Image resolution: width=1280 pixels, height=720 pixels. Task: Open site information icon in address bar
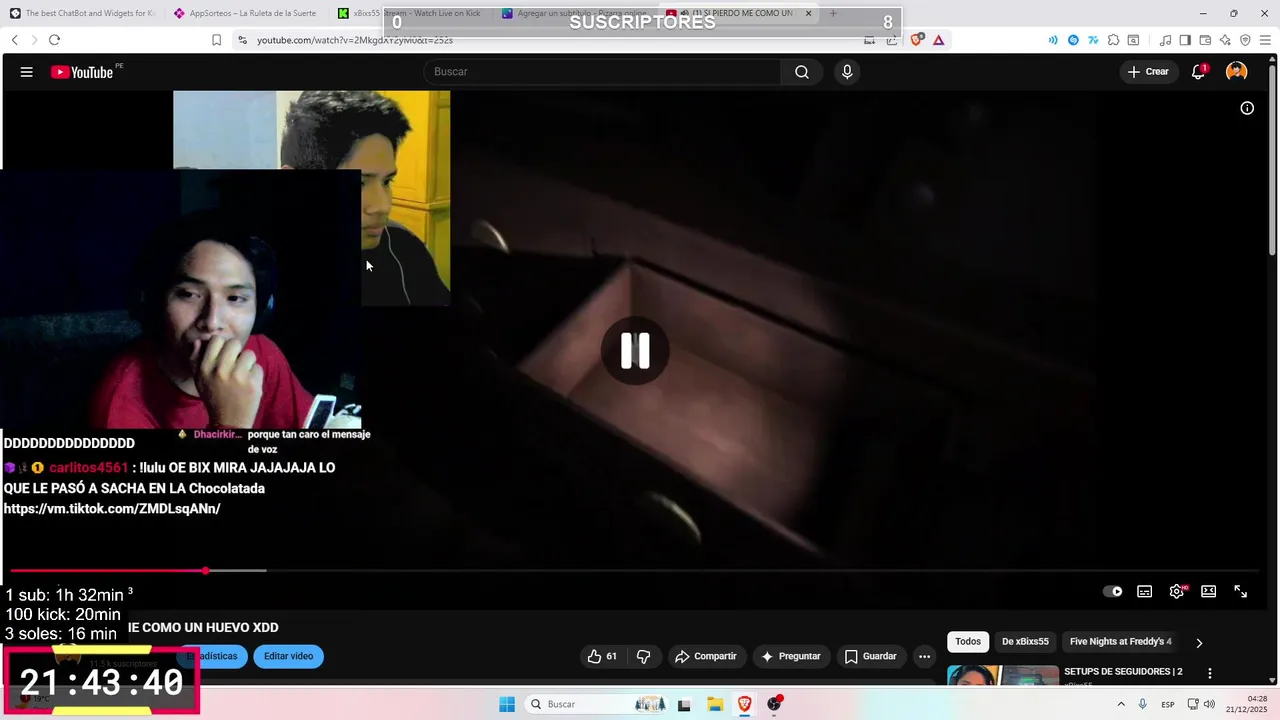pyautogui.click(x=242, y=40)
